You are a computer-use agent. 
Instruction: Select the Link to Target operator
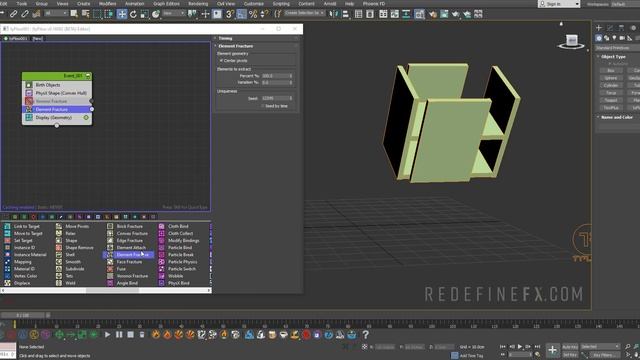[22, 226]
